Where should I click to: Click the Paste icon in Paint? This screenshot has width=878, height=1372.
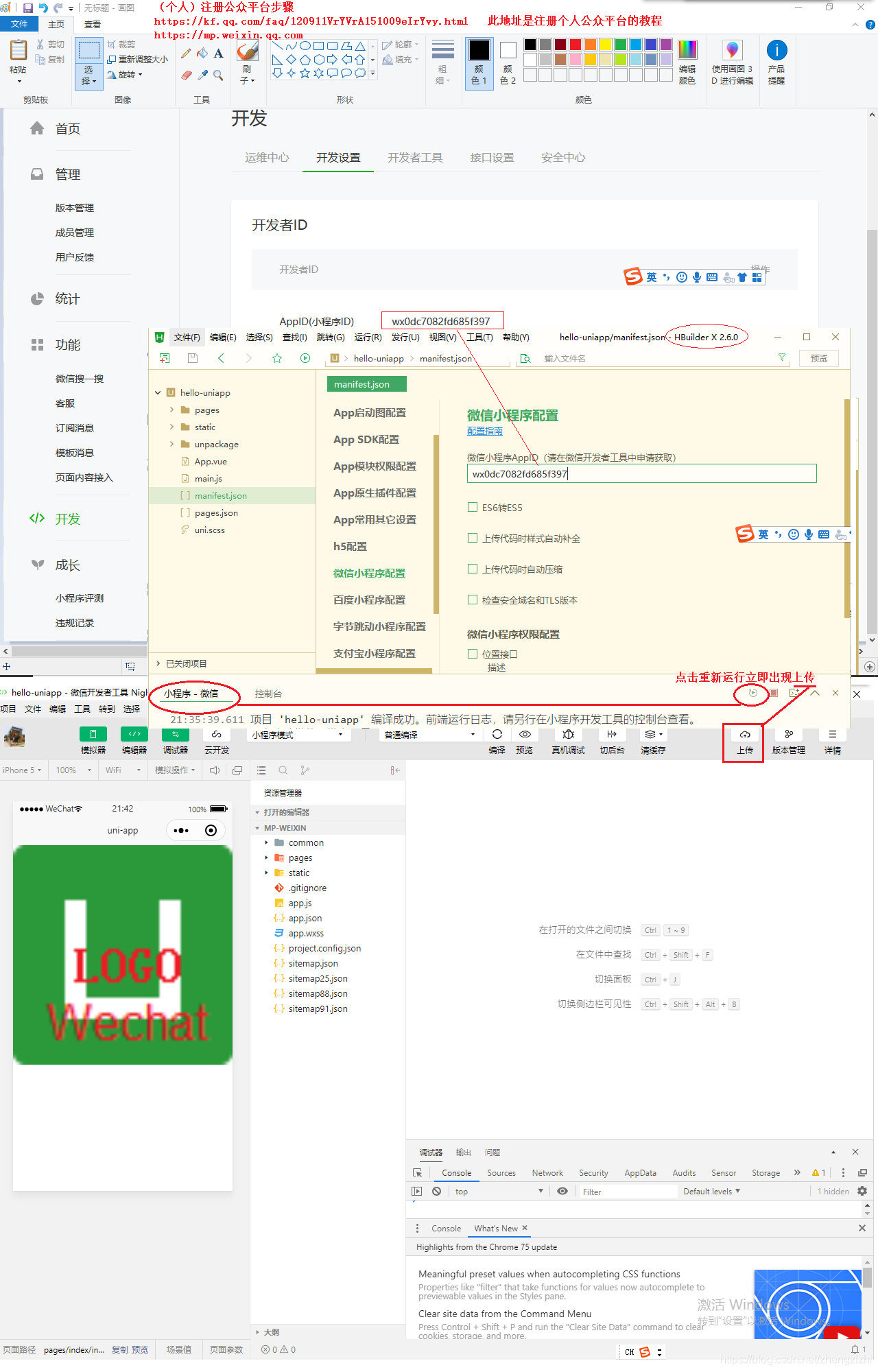point(18,51)
